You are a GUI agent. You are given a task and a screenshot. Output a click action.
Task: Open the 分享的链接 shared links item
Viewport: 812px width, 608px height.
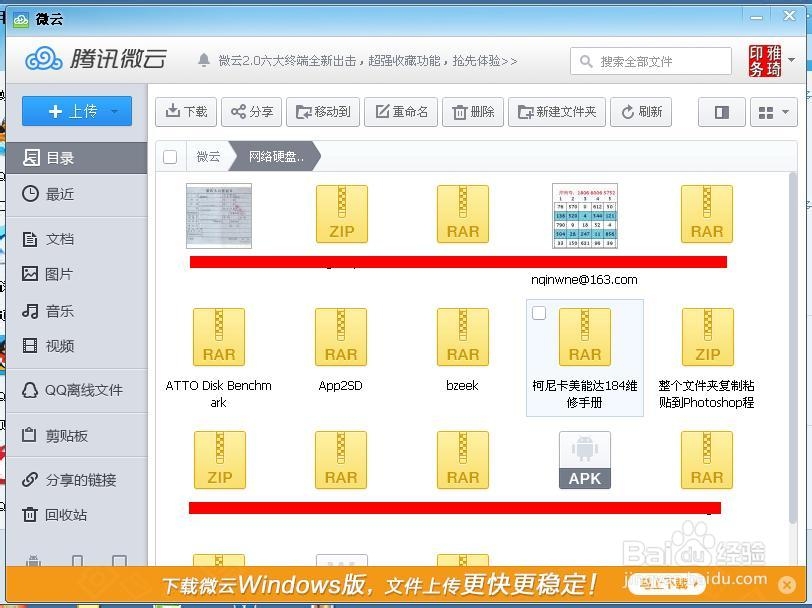coord(77,480)
